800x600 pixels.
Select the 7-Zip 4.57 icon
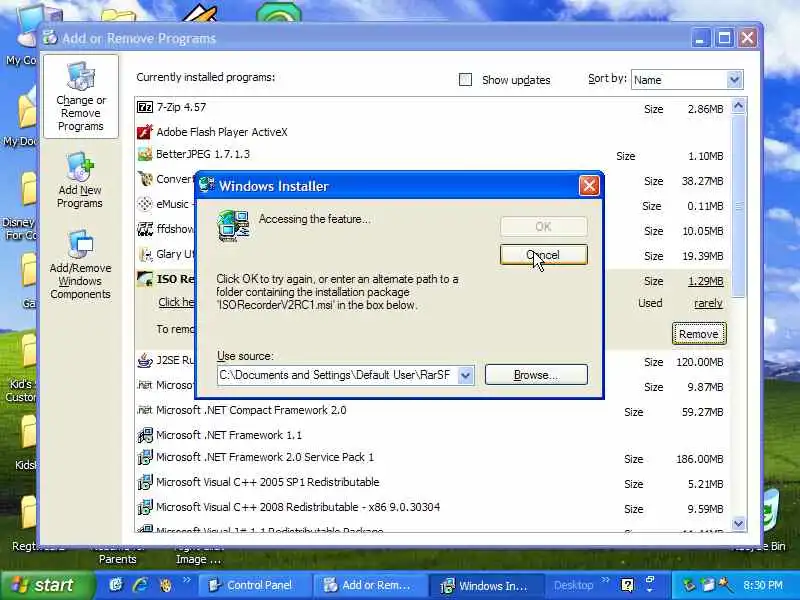(145, 107)
